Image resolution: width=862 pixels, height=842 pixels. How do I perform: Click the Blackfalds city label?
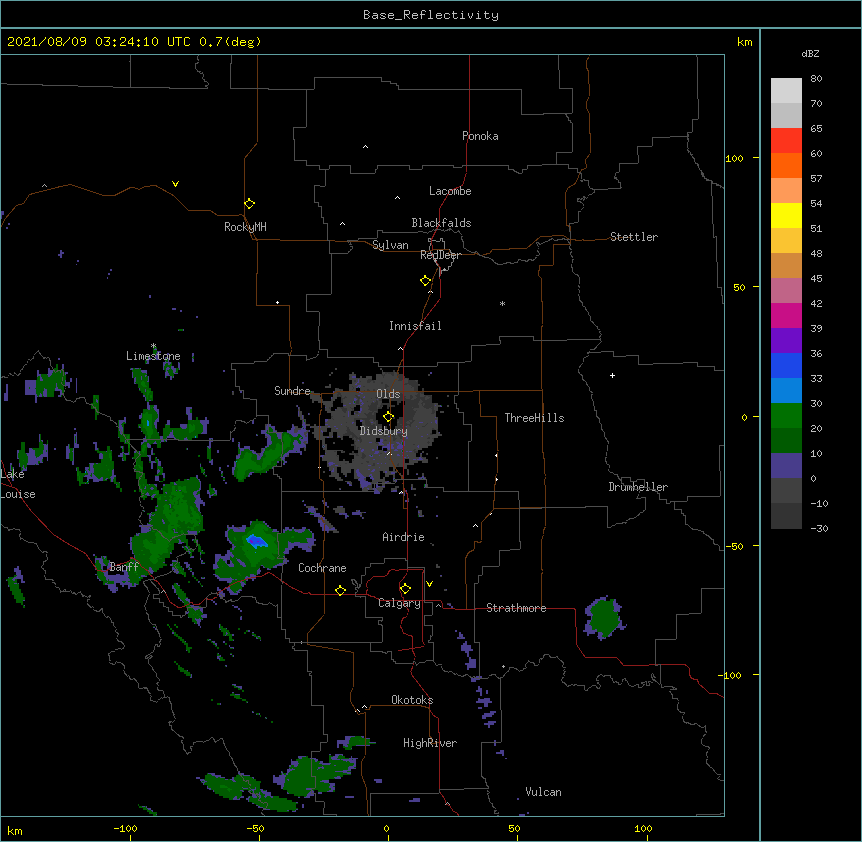441,223
